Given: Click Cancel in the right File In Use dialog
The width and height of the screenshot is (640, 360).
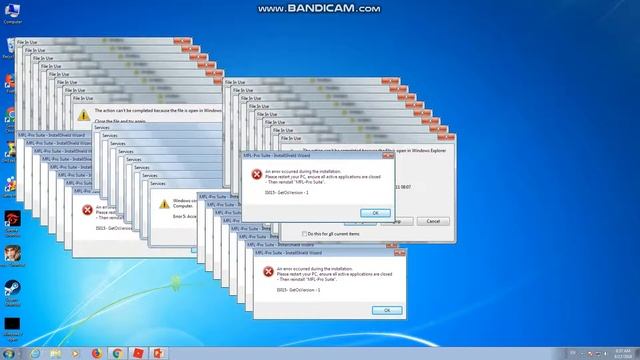Looking at the screenshot, I should pos(433,221).
